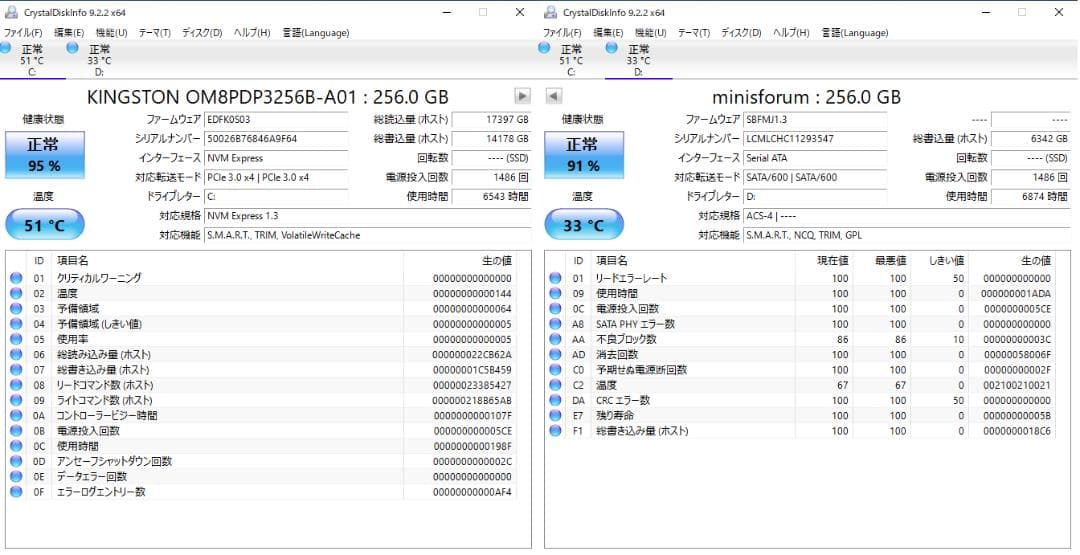This screenshot has width=1080, height=555.
Task: Click the 項目名 column header in left window
Action: pos(227,261)
